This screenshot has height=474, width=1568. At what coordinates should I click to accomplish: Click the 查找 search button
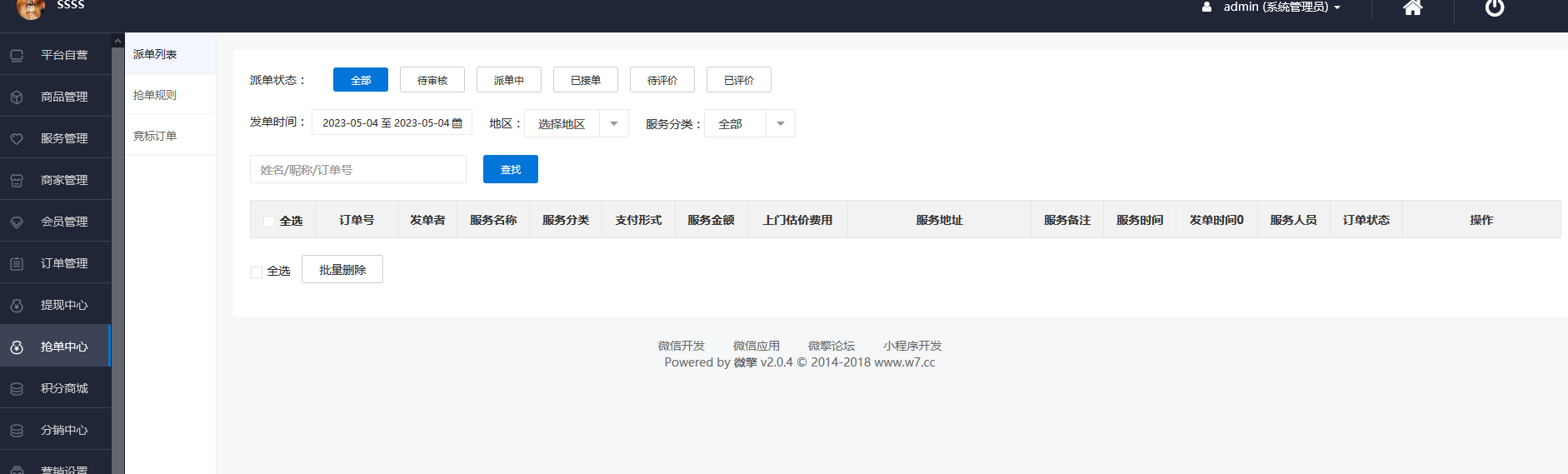[x=511, y=169]
